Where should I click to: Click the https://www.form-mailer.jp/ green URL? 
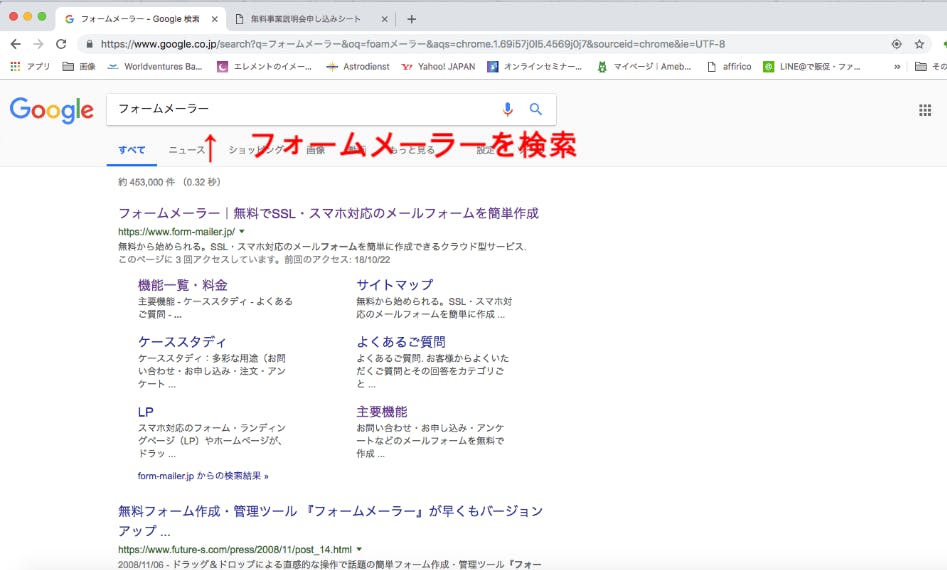point(176,231)
